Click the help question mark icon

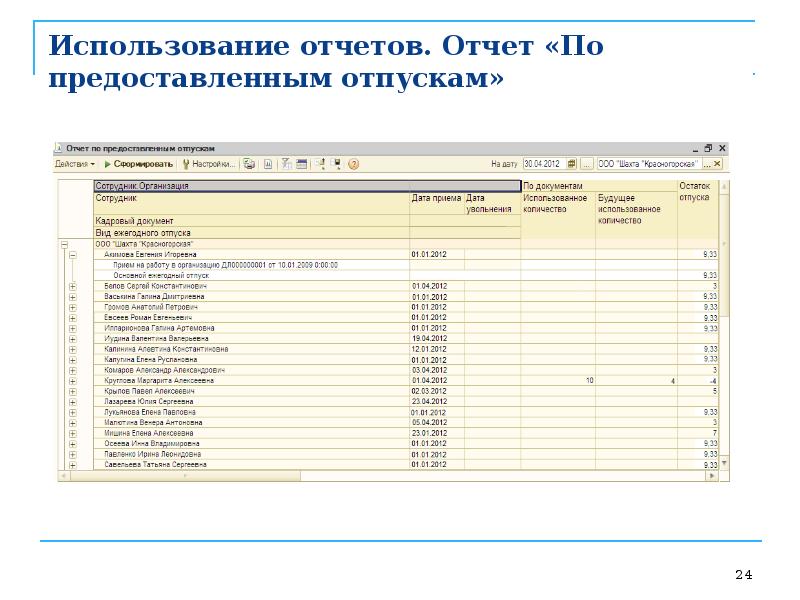(351, 163)
